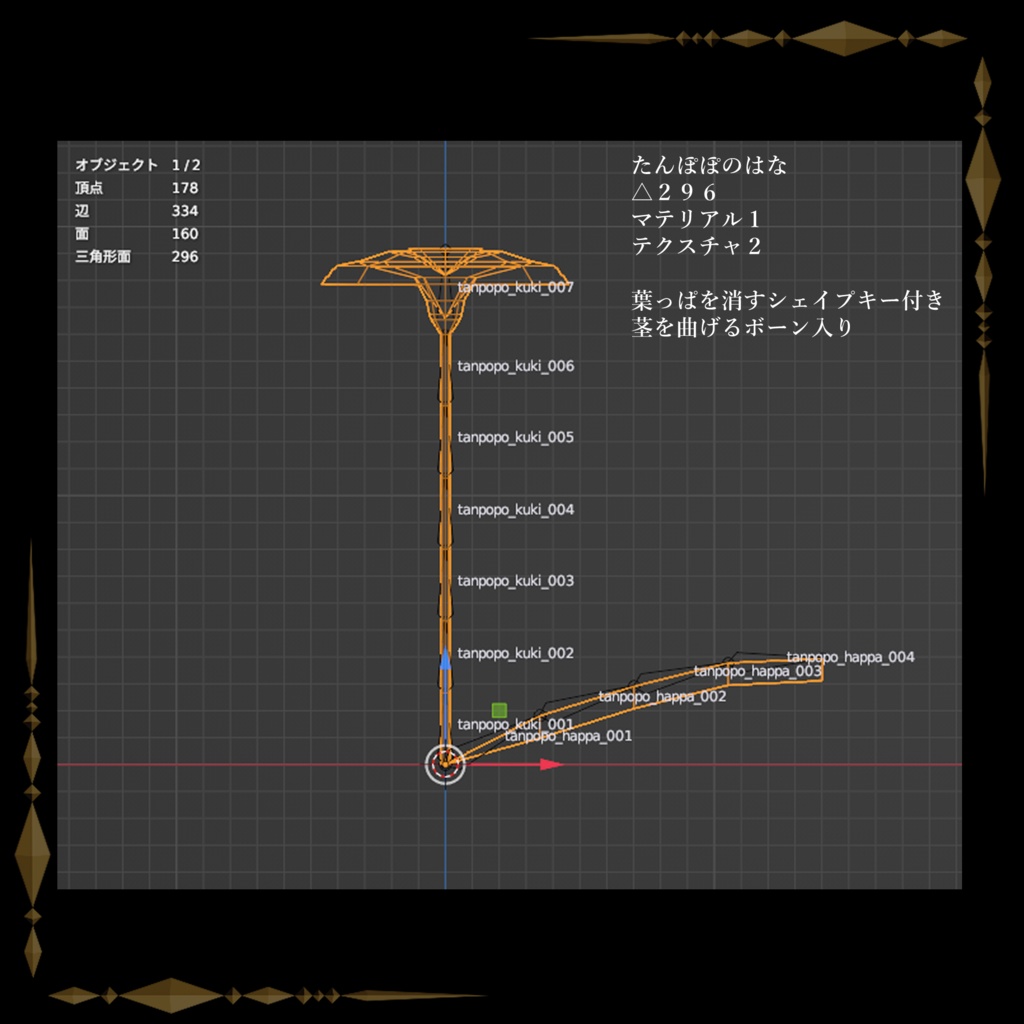1024x1024 pixels.
Task: Select the leaf bone tanpopo_happa_003
Action: (758, 671)
